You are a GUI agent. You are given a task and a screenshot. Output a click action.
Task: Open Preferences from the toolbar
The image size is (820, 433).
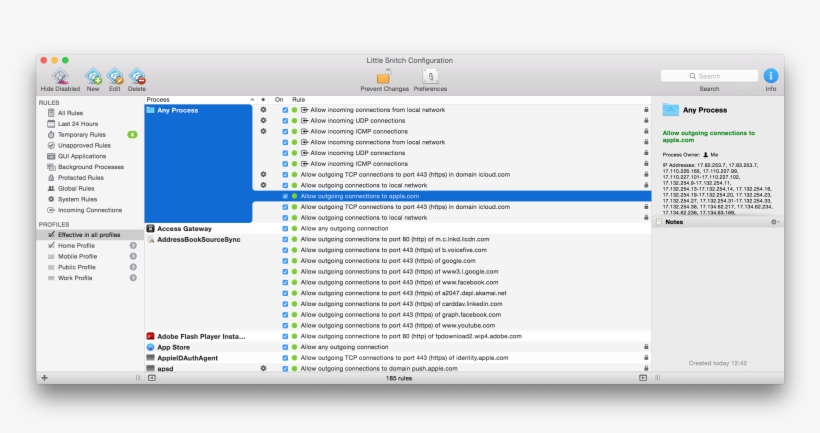(430, 77)
